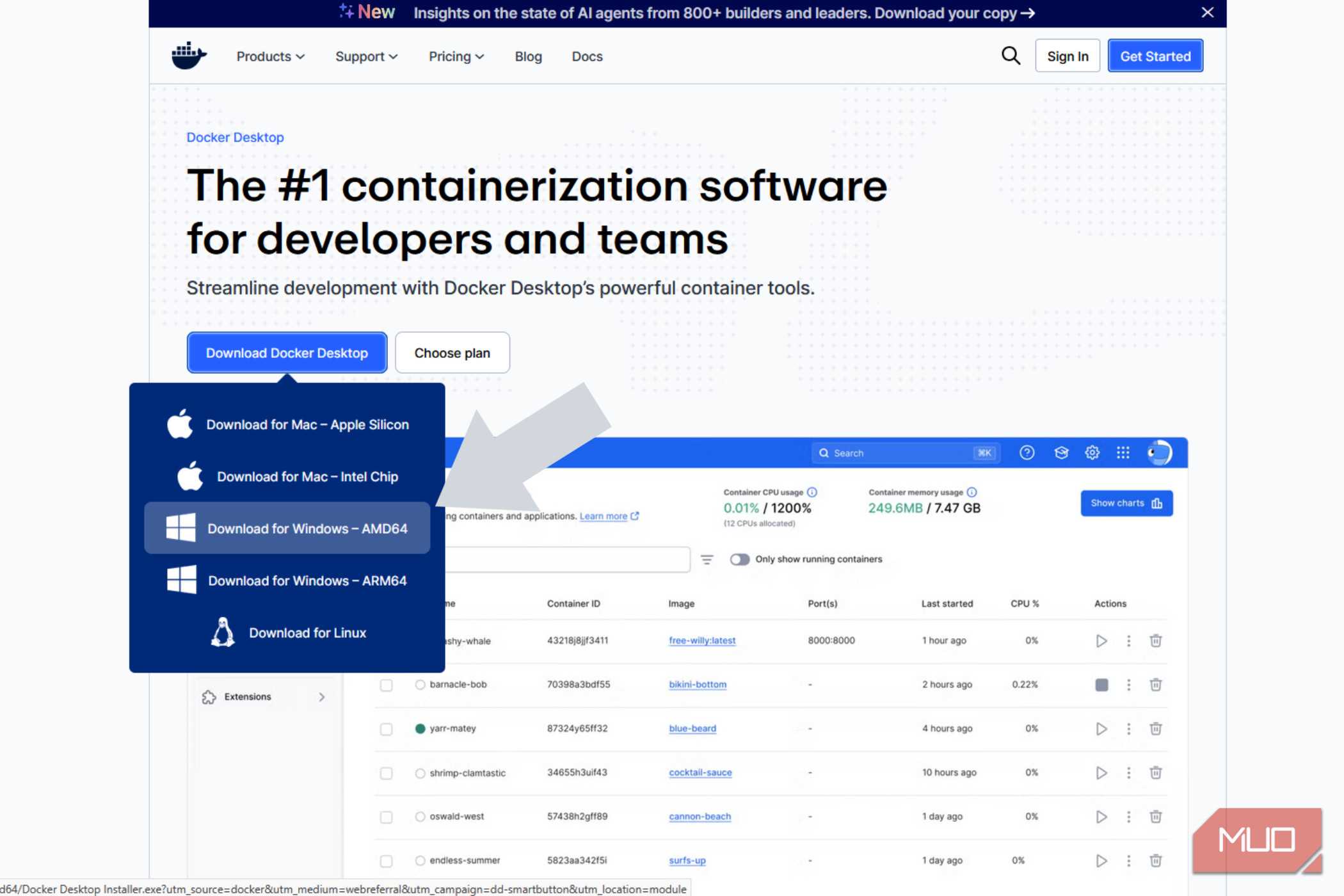Select Download for Mac – Intel Chip

click(x=287, y=476)
